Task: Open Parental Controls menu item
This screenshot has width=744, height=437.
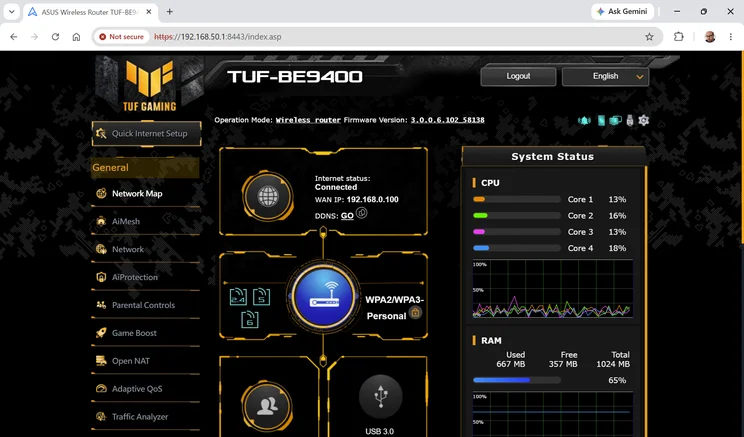Action: (x=146, y=305)
